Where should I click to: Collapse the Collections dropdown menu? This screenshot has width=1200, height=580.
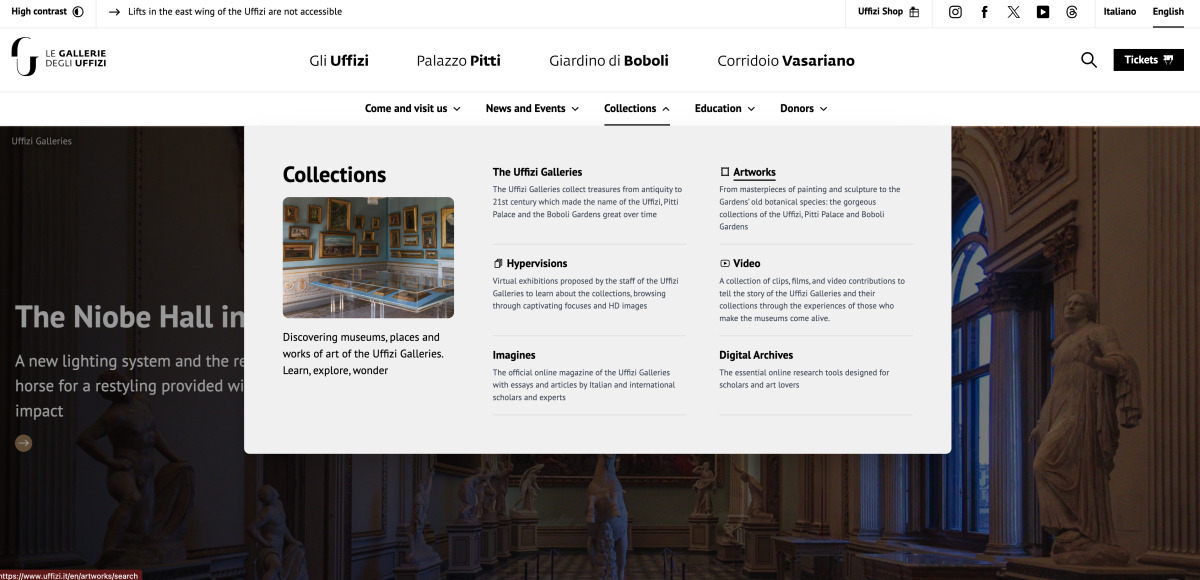pyautogui.click(x=637, y=108)
